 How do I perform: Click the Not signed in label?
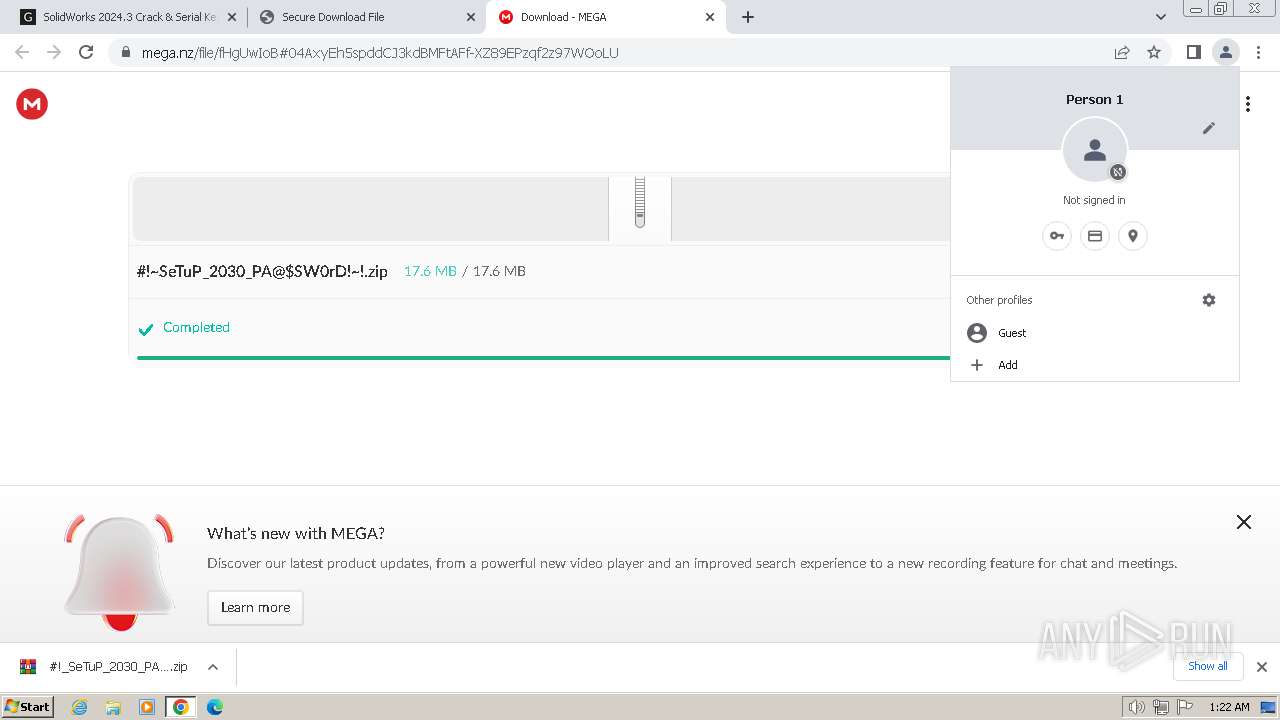(1094, 200)
